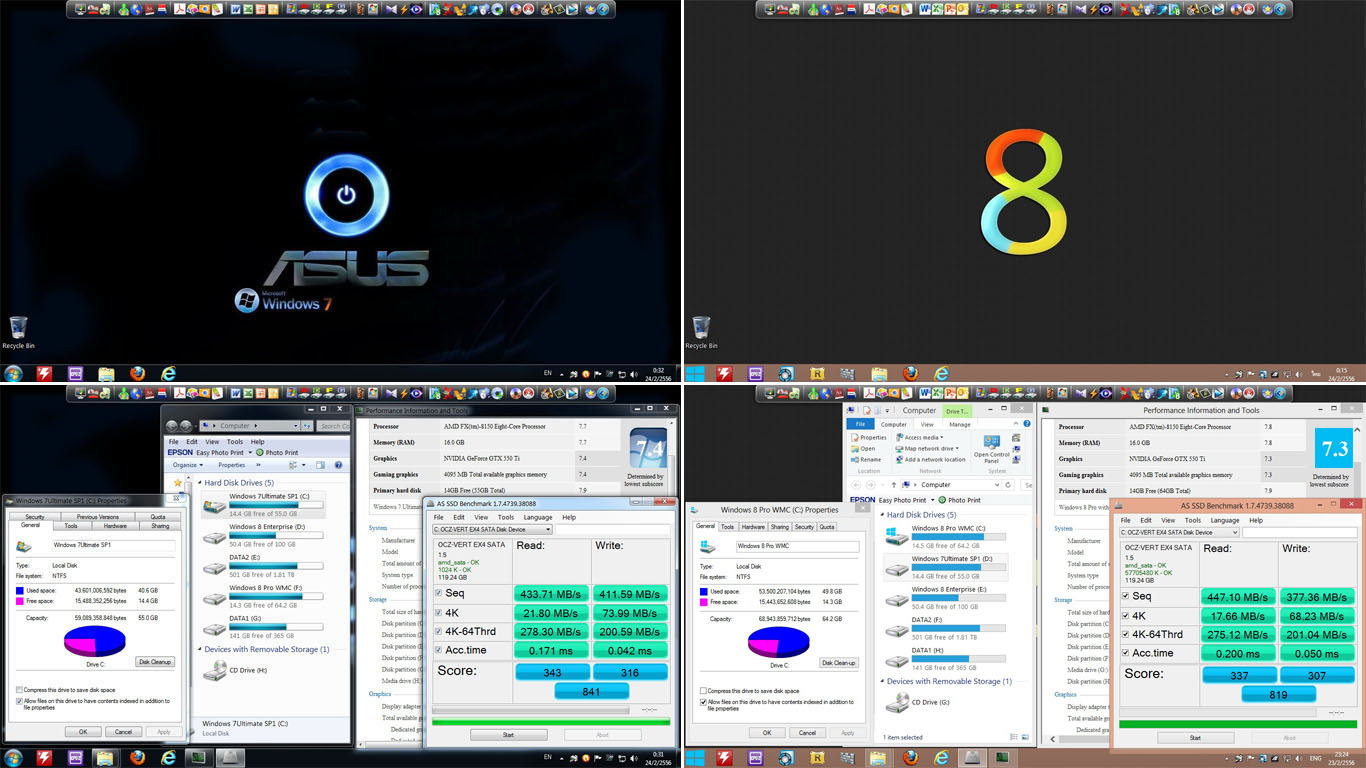Screen dimensions: 1366x768
Task: Uncheck Seq in the AS SSD window scoring 819
Action: (1125, 597)
